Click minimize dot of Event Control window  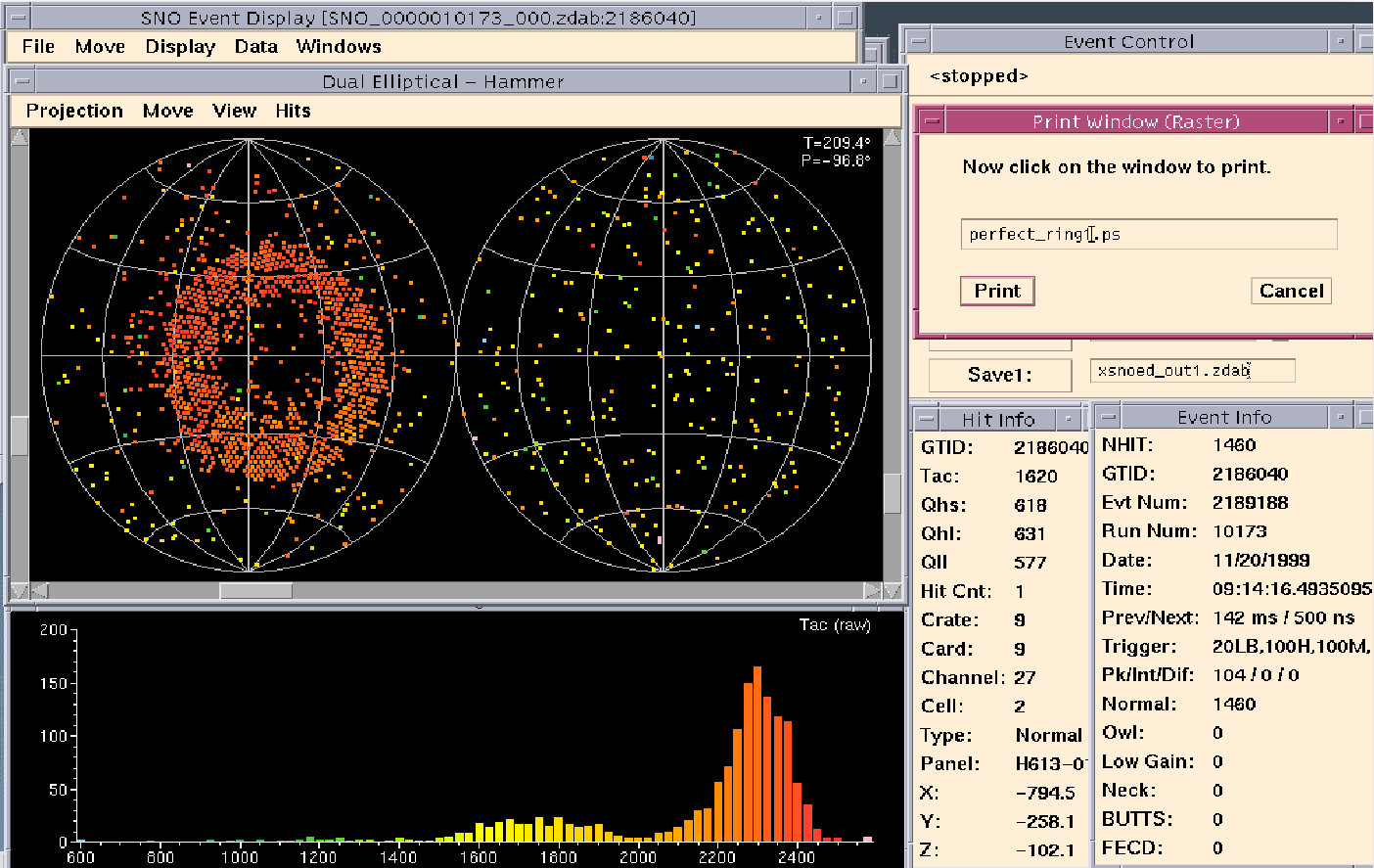coord(1342,41)
